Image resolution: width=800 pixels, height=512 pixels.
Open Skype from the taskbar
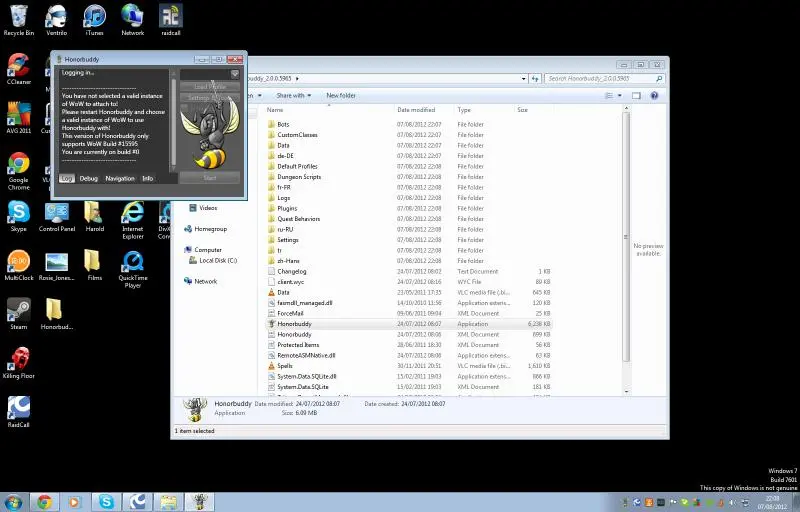coord(106,502)
